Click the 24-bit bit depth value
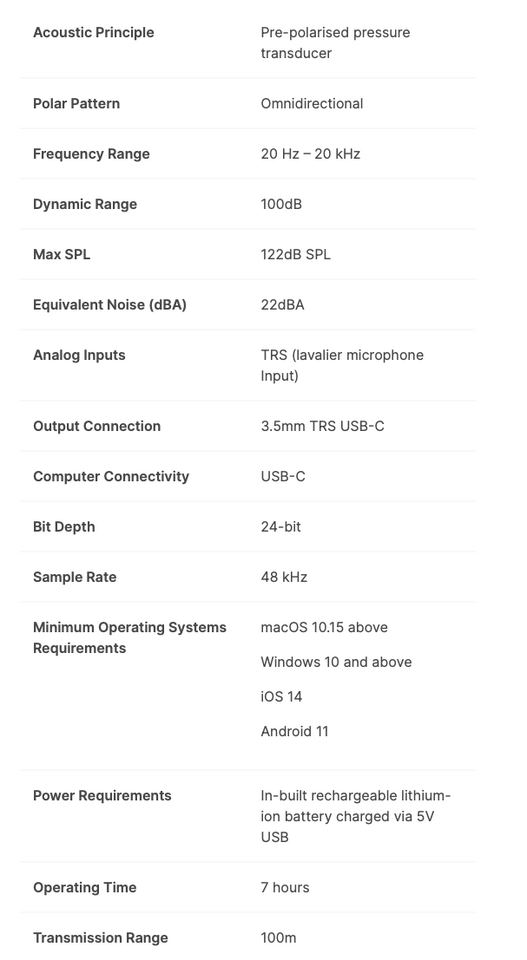Screen dimensions: 527x960 click(281, 527)
